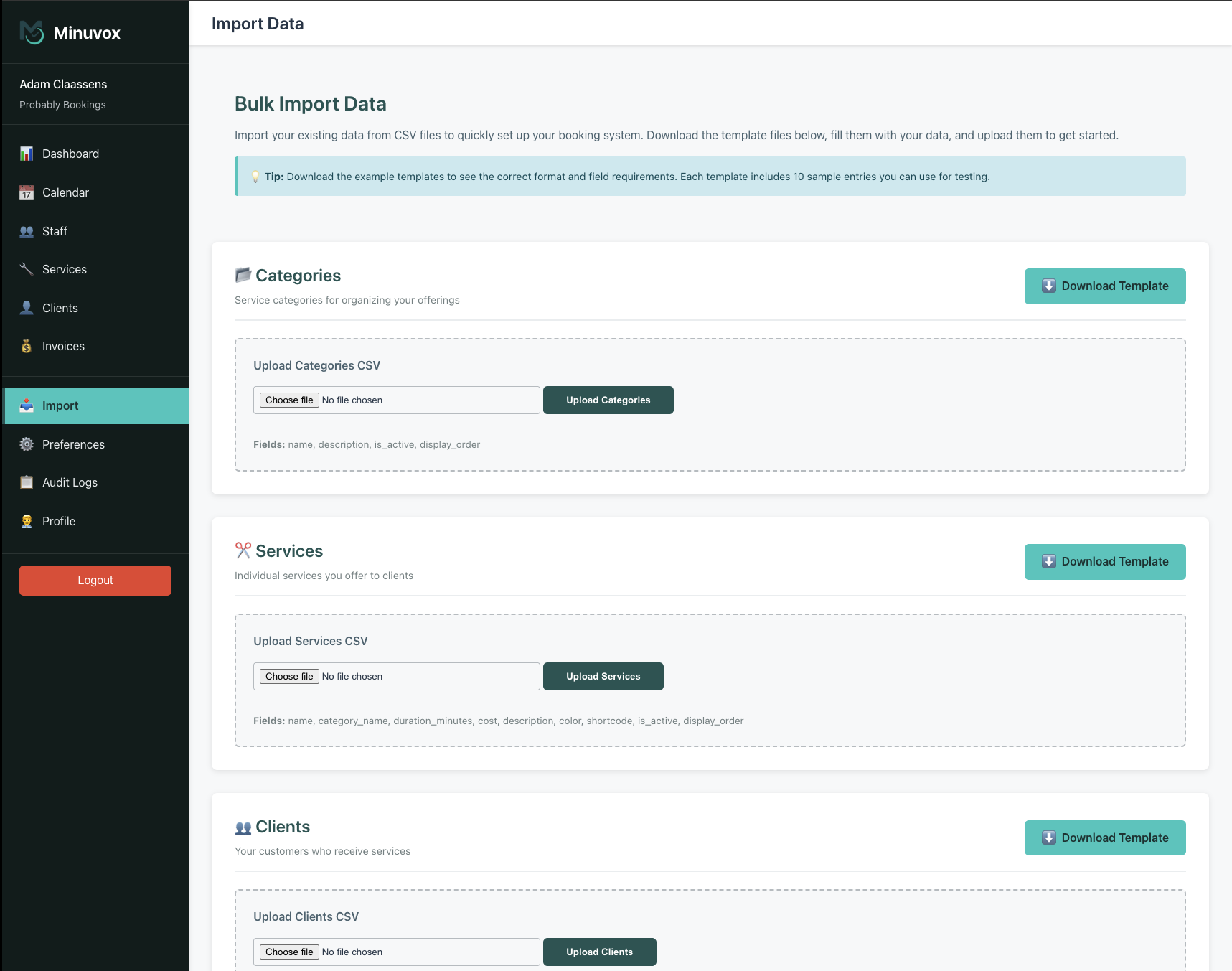Choose a file for Categories CSV
The image size is (1232, 971).
pyautogui.click(x=289, y=400)
